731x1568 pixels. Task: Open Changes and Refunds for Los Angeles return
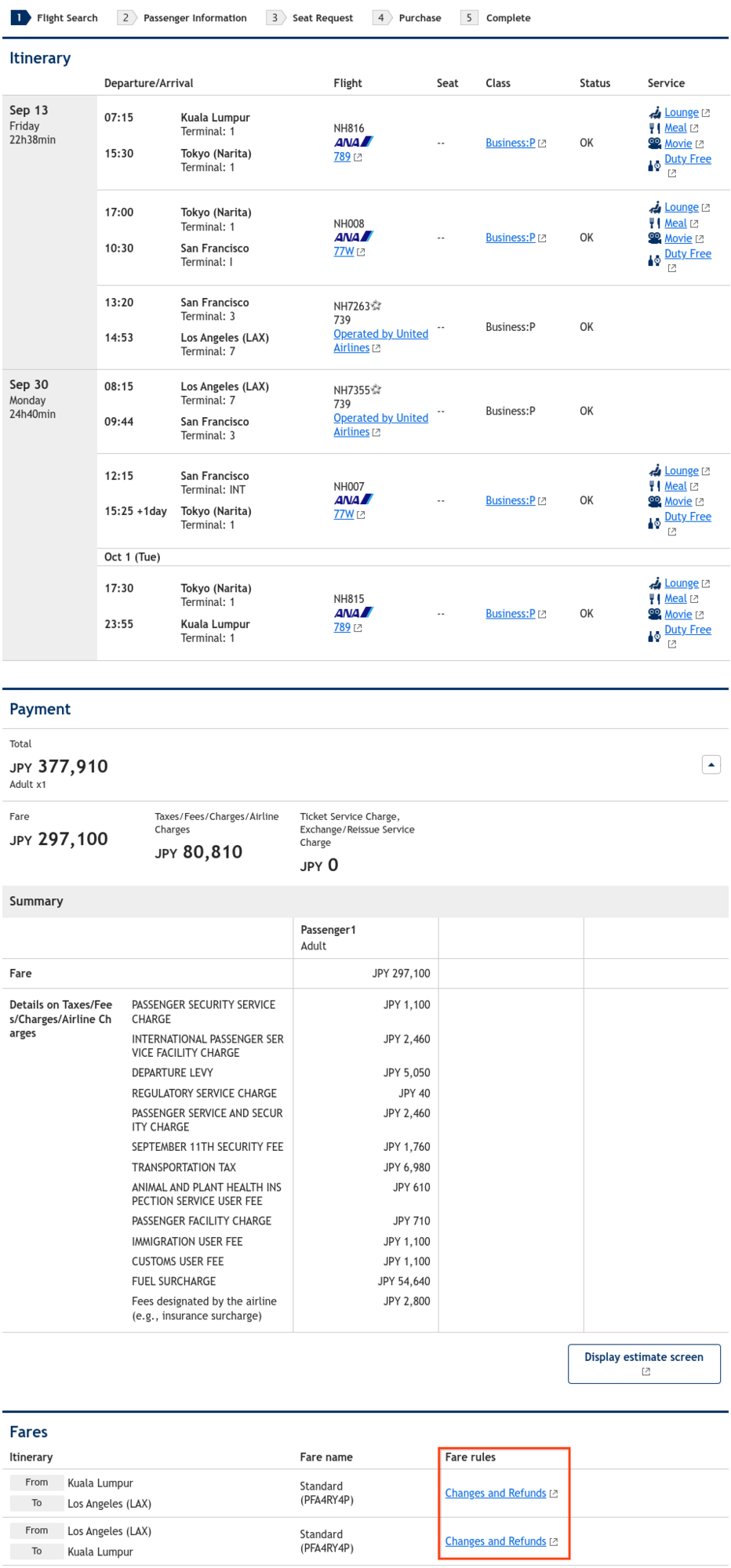point(496,1541)
